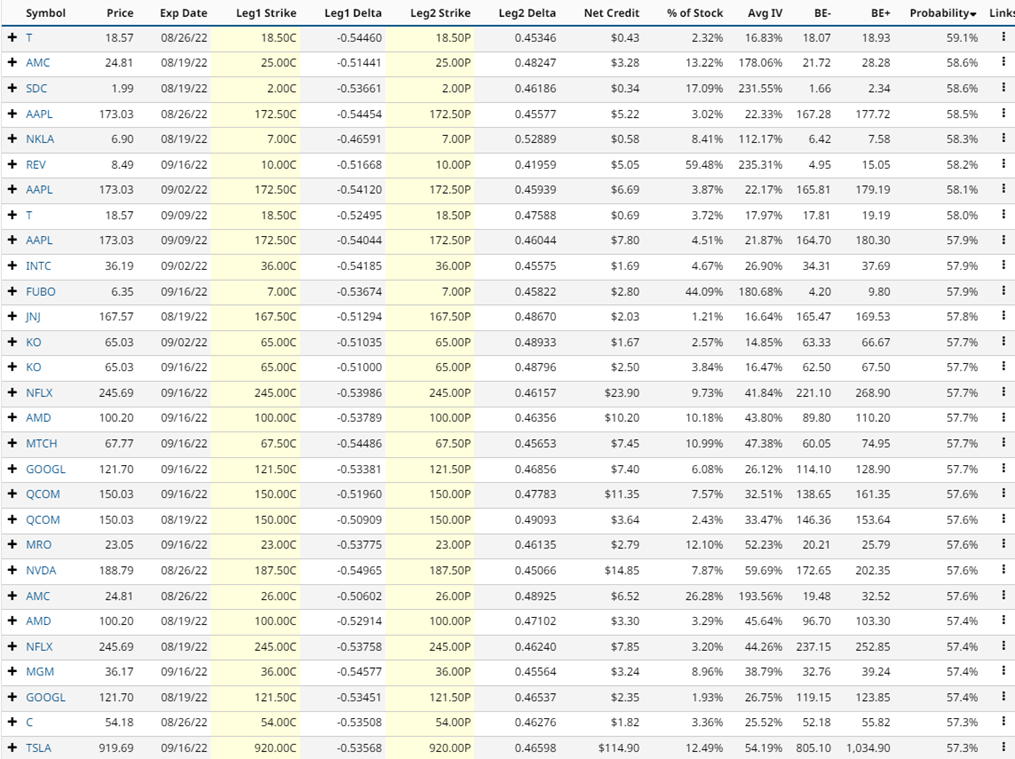Image resolution: width=1015 pixels, height=759 pixels.
Task: Open links menu for MRO row
Action: click(x=1003, y=544)
